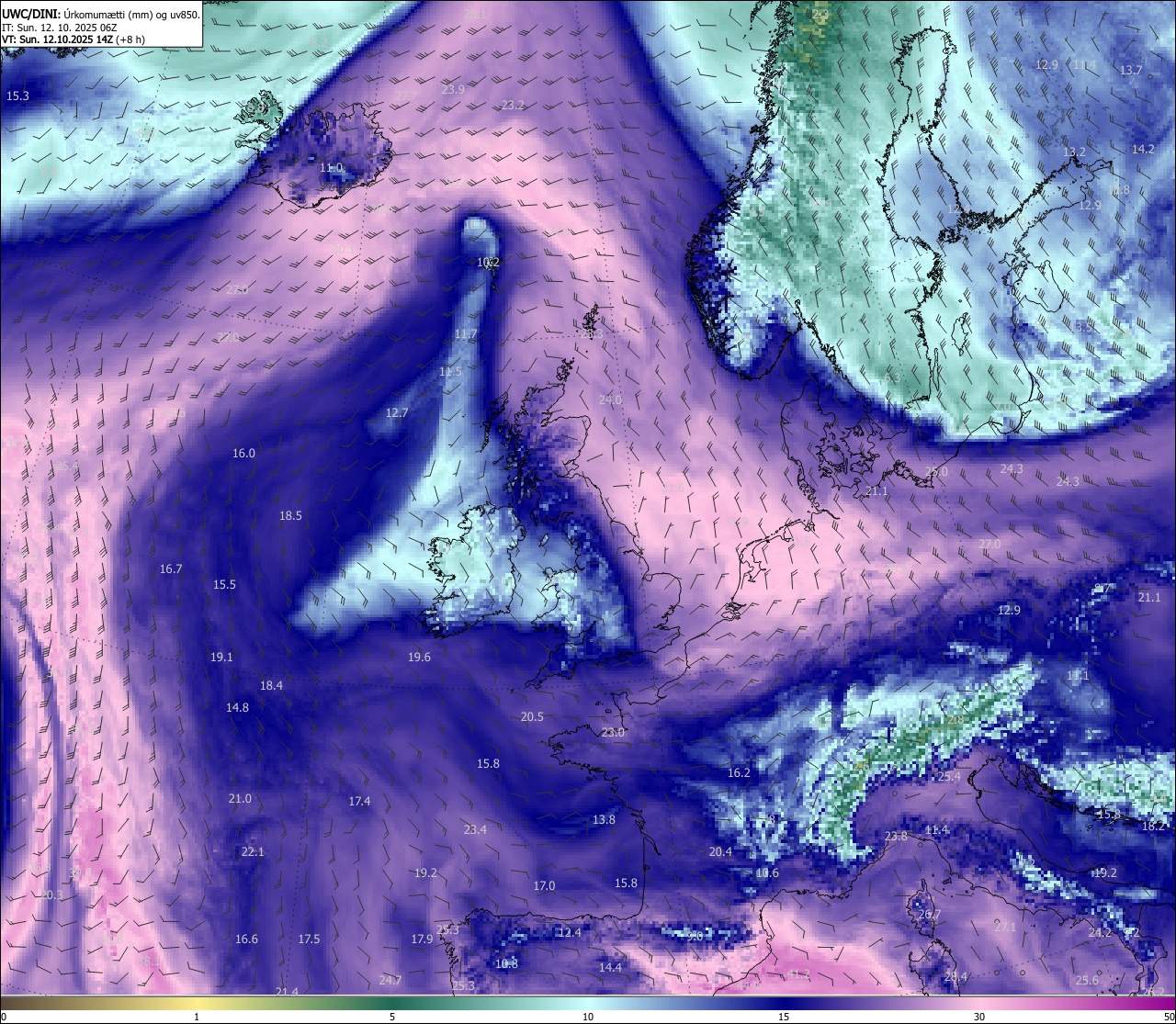The image size is (1176, 1024).
Task: Click the value 24.7 on the map
Action: [x=390, y=980]
